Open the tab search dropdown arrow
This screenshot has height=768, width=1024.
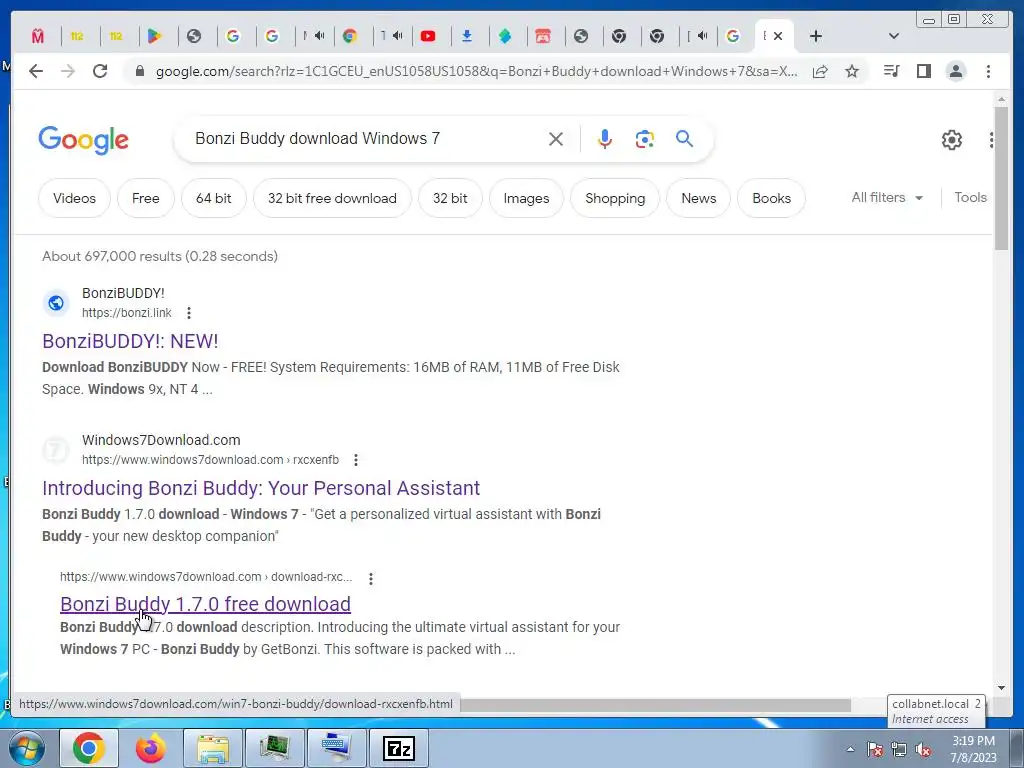point(894,36)
